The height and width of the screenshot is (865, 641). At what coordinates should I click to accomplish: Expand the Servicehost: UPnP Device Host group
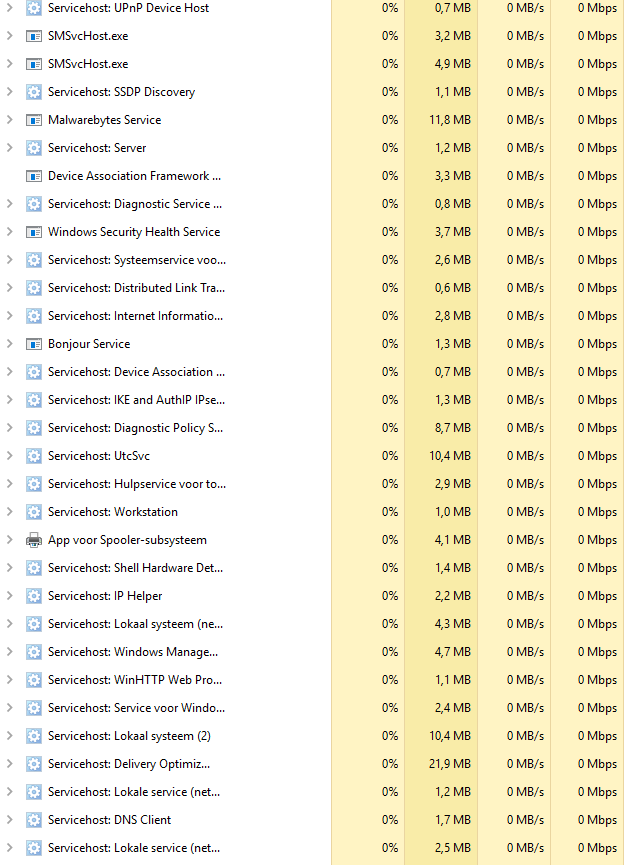[x=9, y=8]
